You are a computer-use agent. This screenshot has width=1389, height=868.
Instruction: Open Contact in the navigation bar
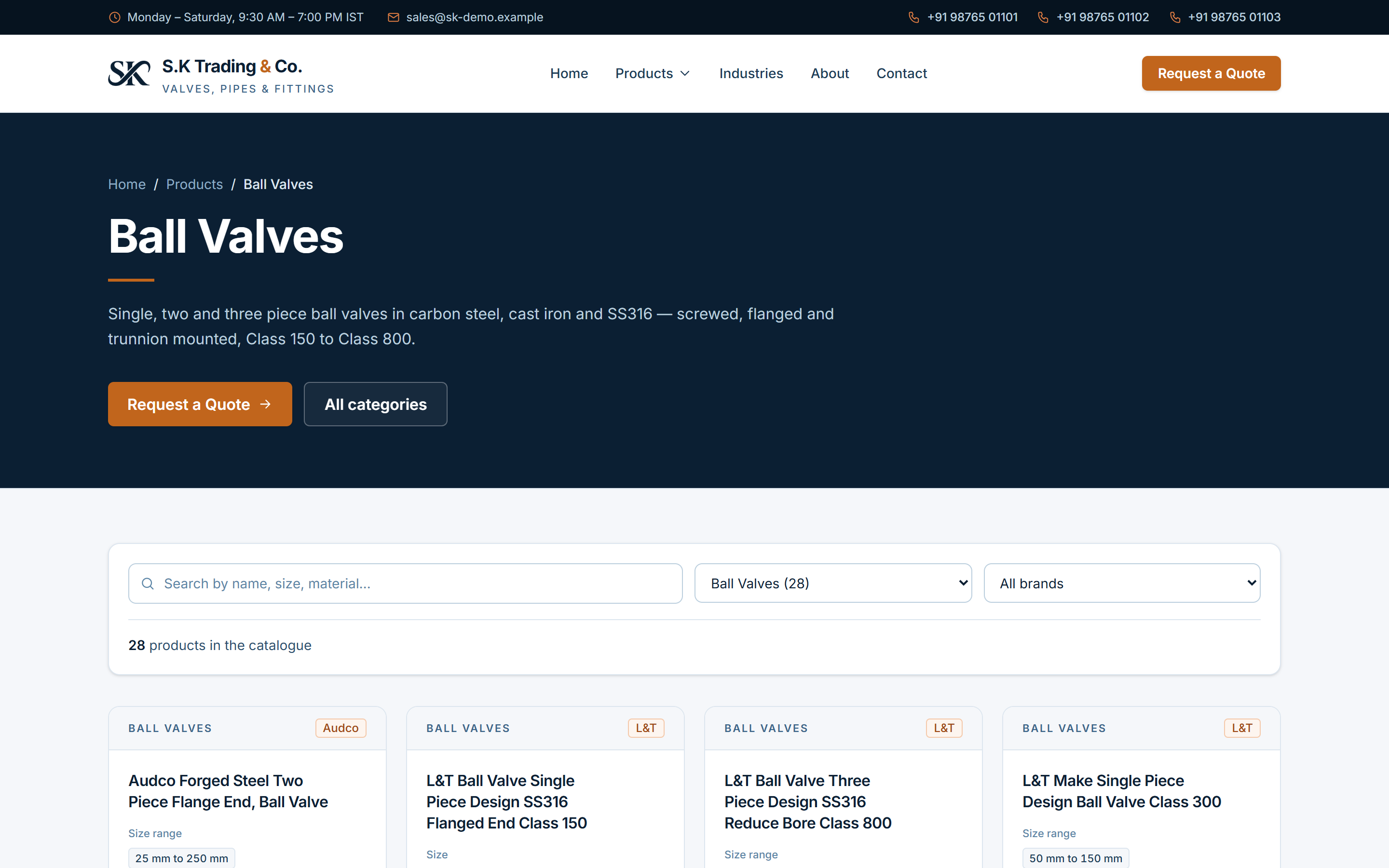tap(901, 73)
